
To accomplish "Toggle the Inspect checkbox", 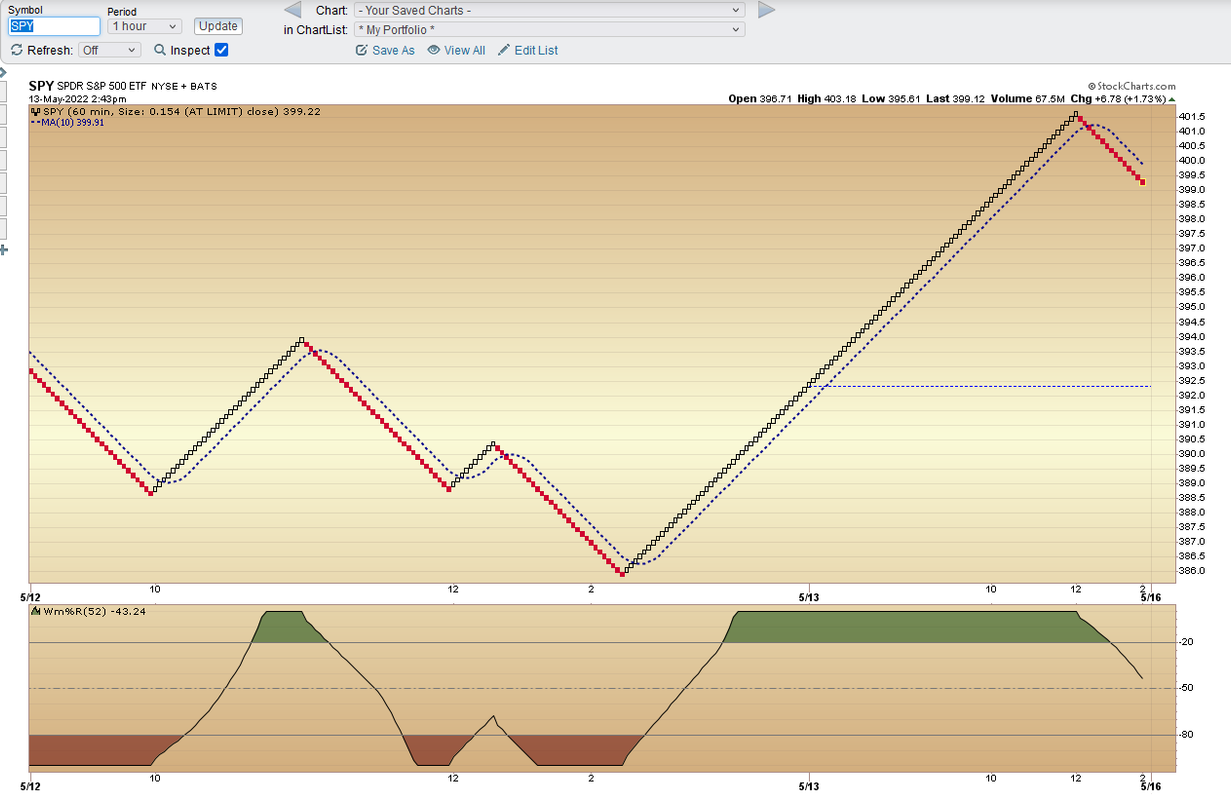I will pos(222,50).
